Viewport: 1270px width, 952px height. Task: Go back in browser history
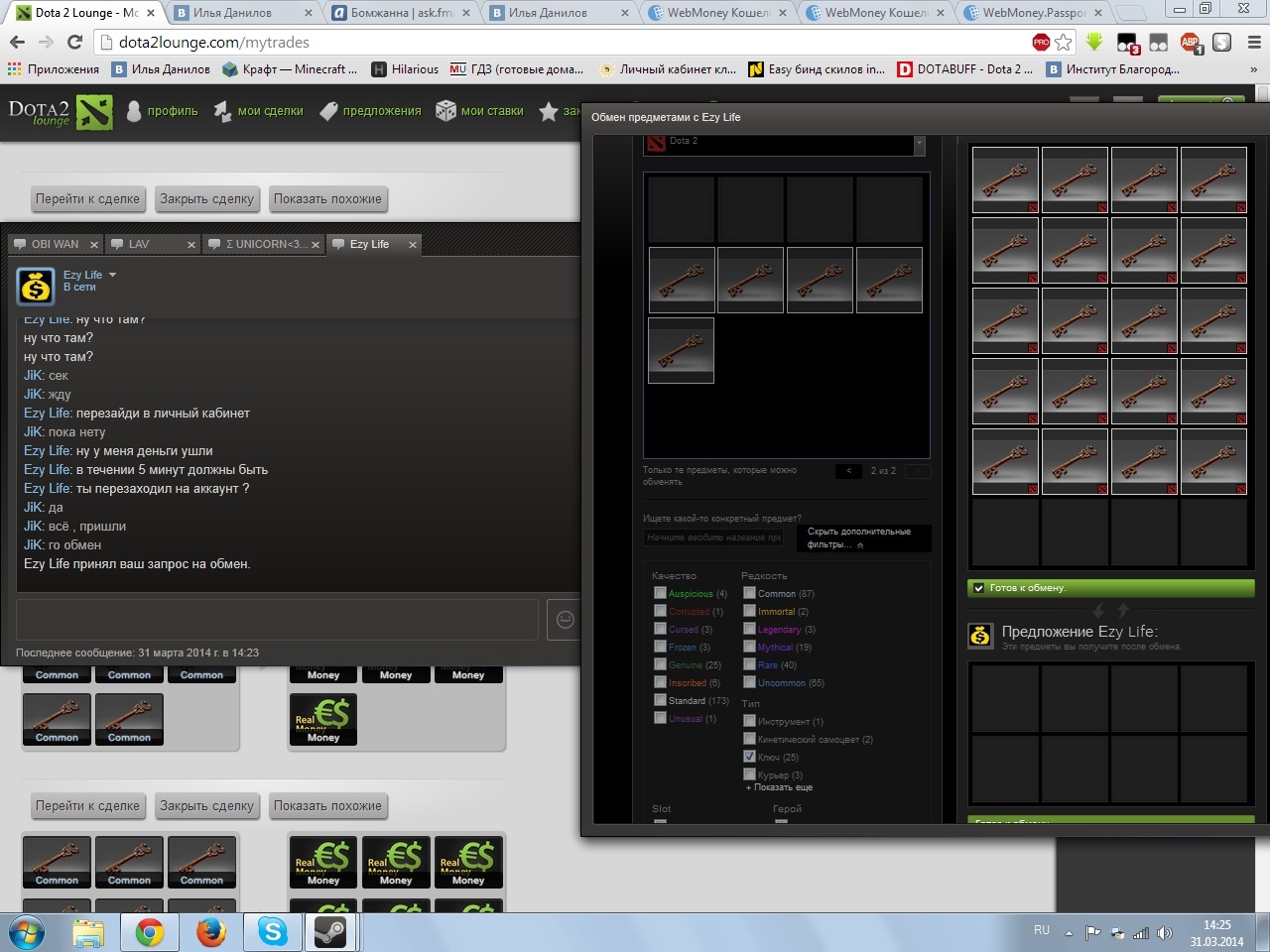(17, 42)
